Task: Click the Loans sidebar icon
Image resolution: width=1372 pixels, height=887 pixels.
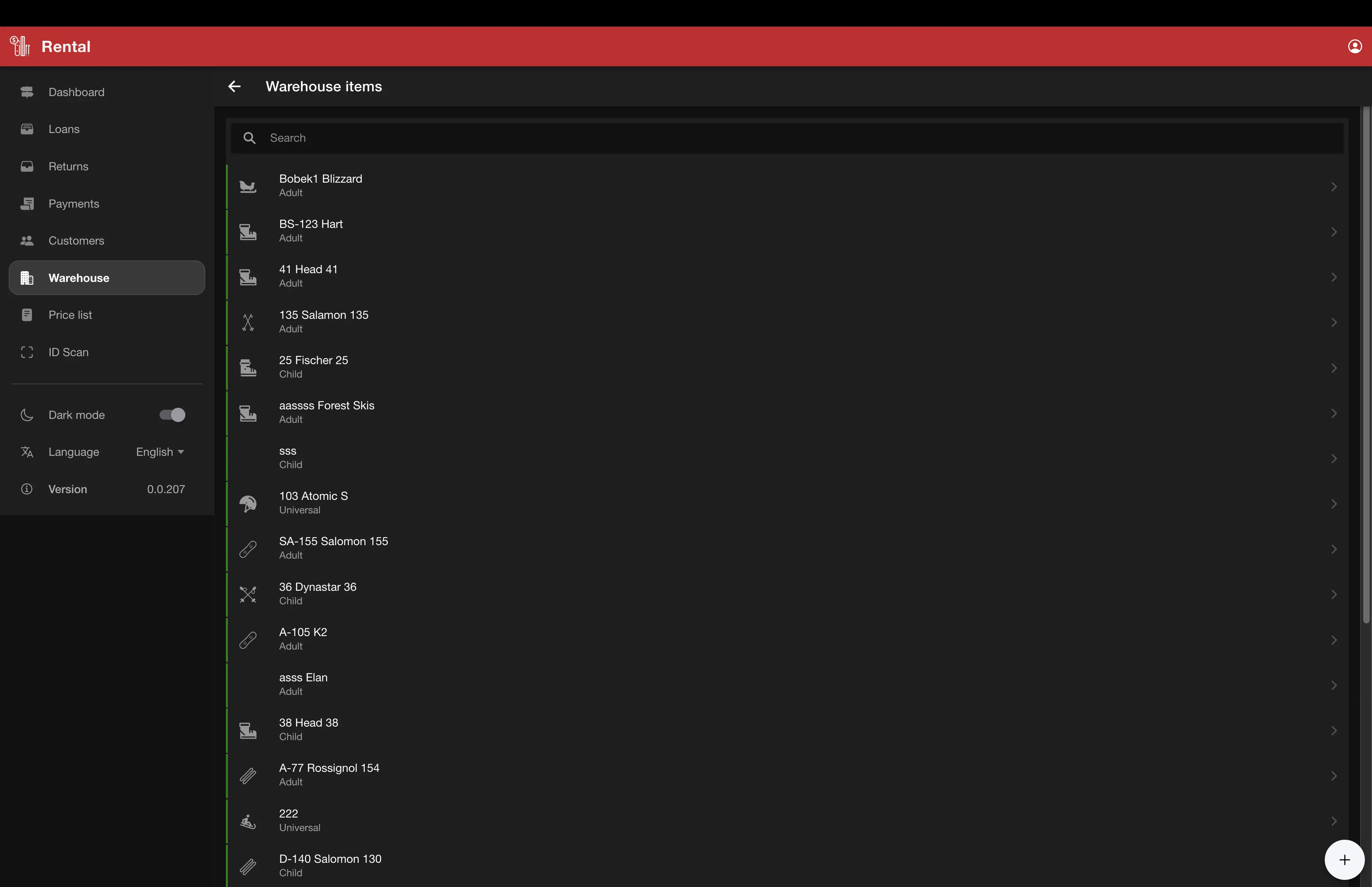Action: coord(27,129)
